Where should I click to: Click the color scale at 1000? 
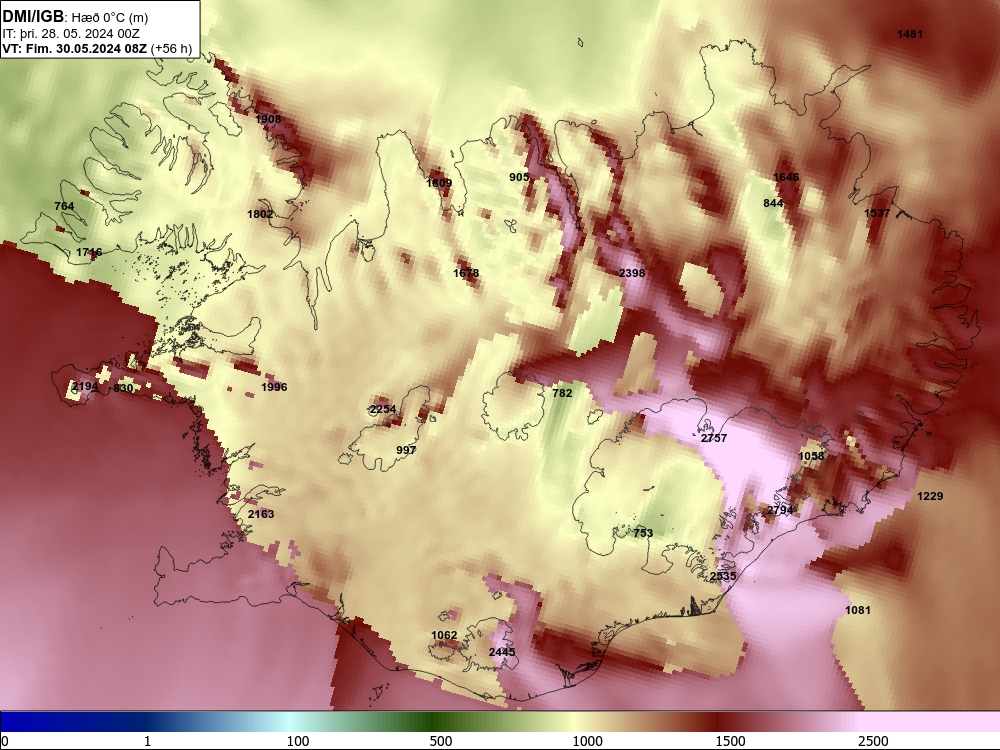(x=587, y=741)
